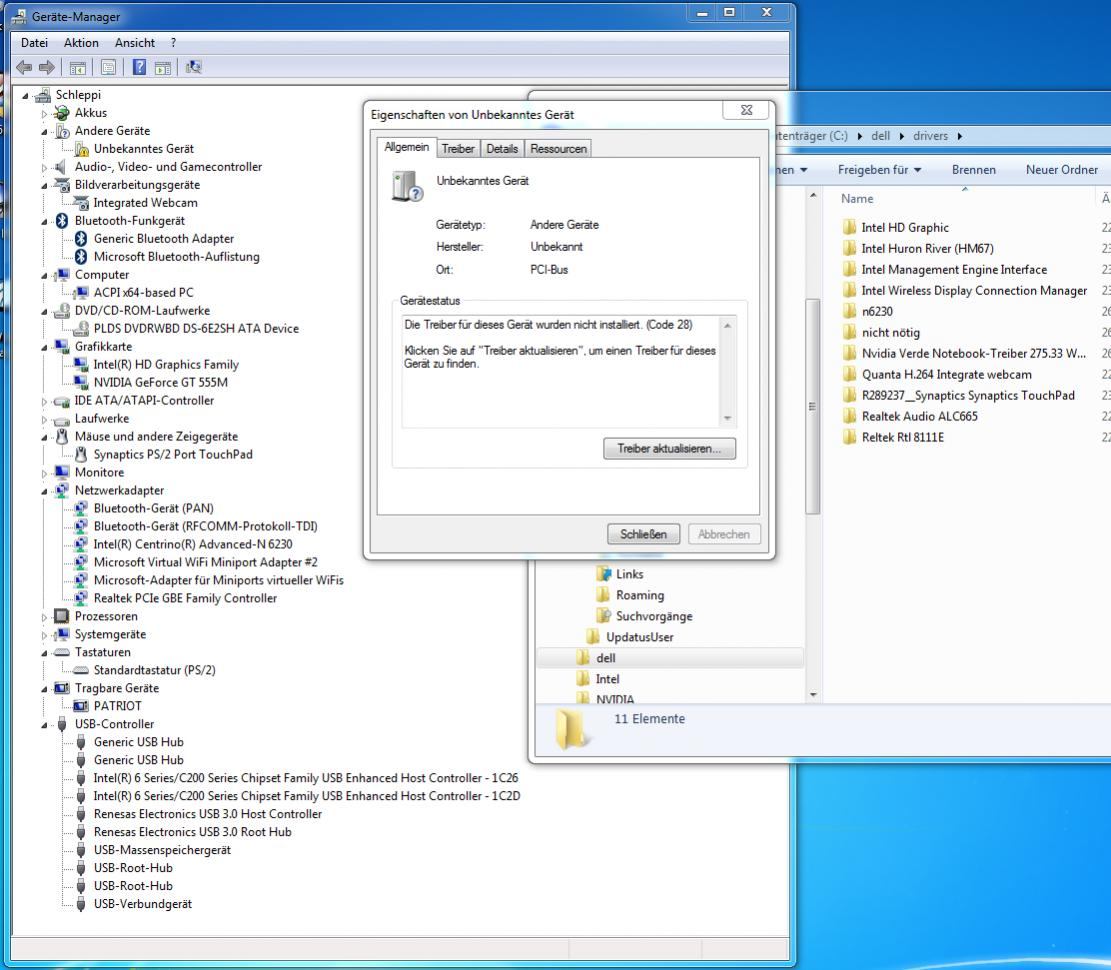Select the dell folder in Explorer tree

pyautogui.click(x=605, y=658)
